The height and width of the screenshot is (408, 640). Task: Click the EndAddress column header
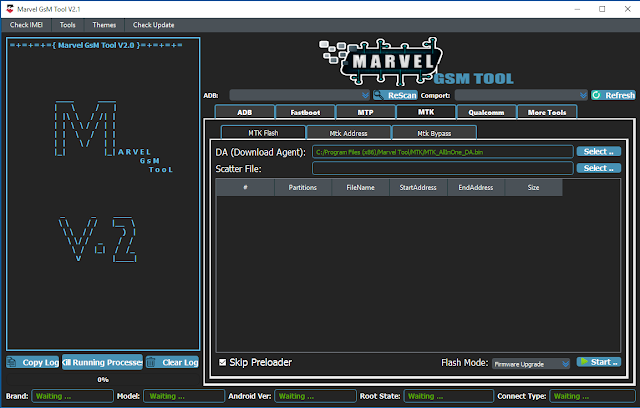coord(476,187)
